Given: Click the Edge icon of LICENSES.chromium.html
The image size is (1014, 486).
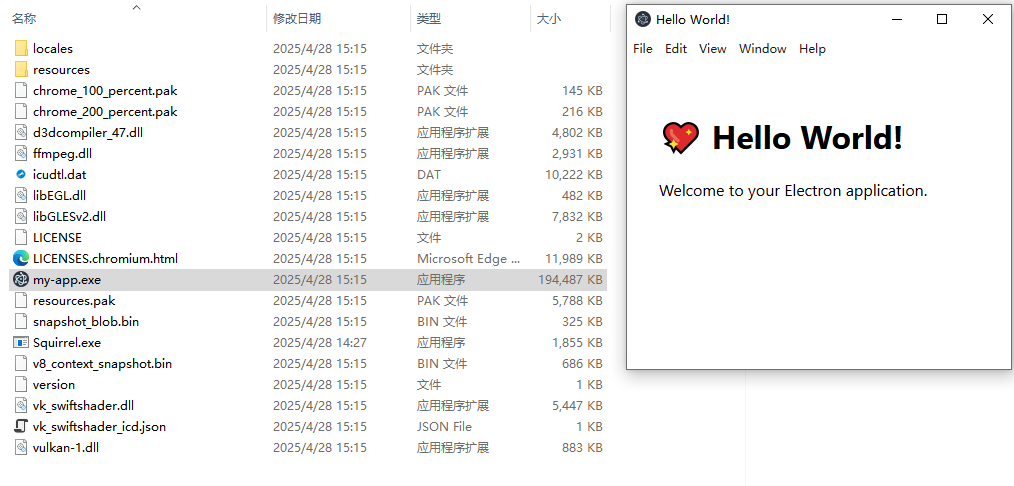Looking at the screenshot, I should 21,259.
